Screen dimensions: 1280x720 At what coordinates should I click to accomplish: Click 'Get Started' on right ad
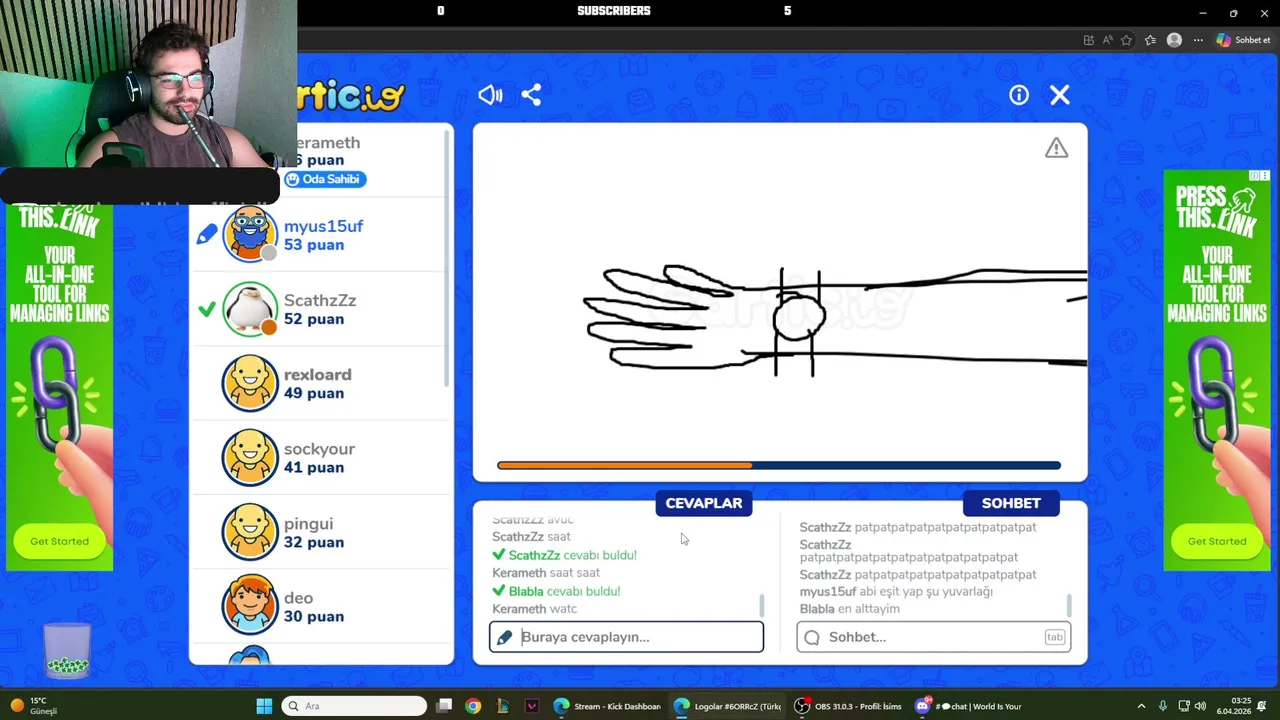(x=1217, y=541)
